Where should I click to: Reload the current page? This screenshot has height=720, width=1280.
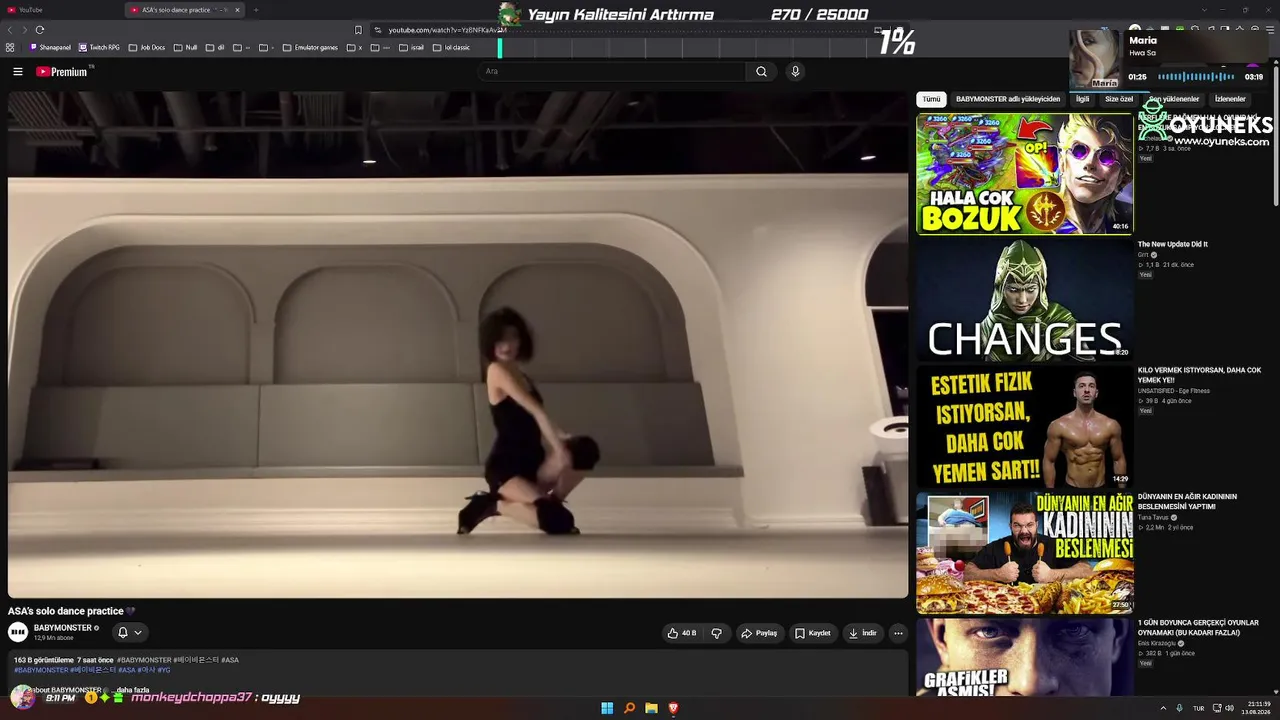(40, 30)
